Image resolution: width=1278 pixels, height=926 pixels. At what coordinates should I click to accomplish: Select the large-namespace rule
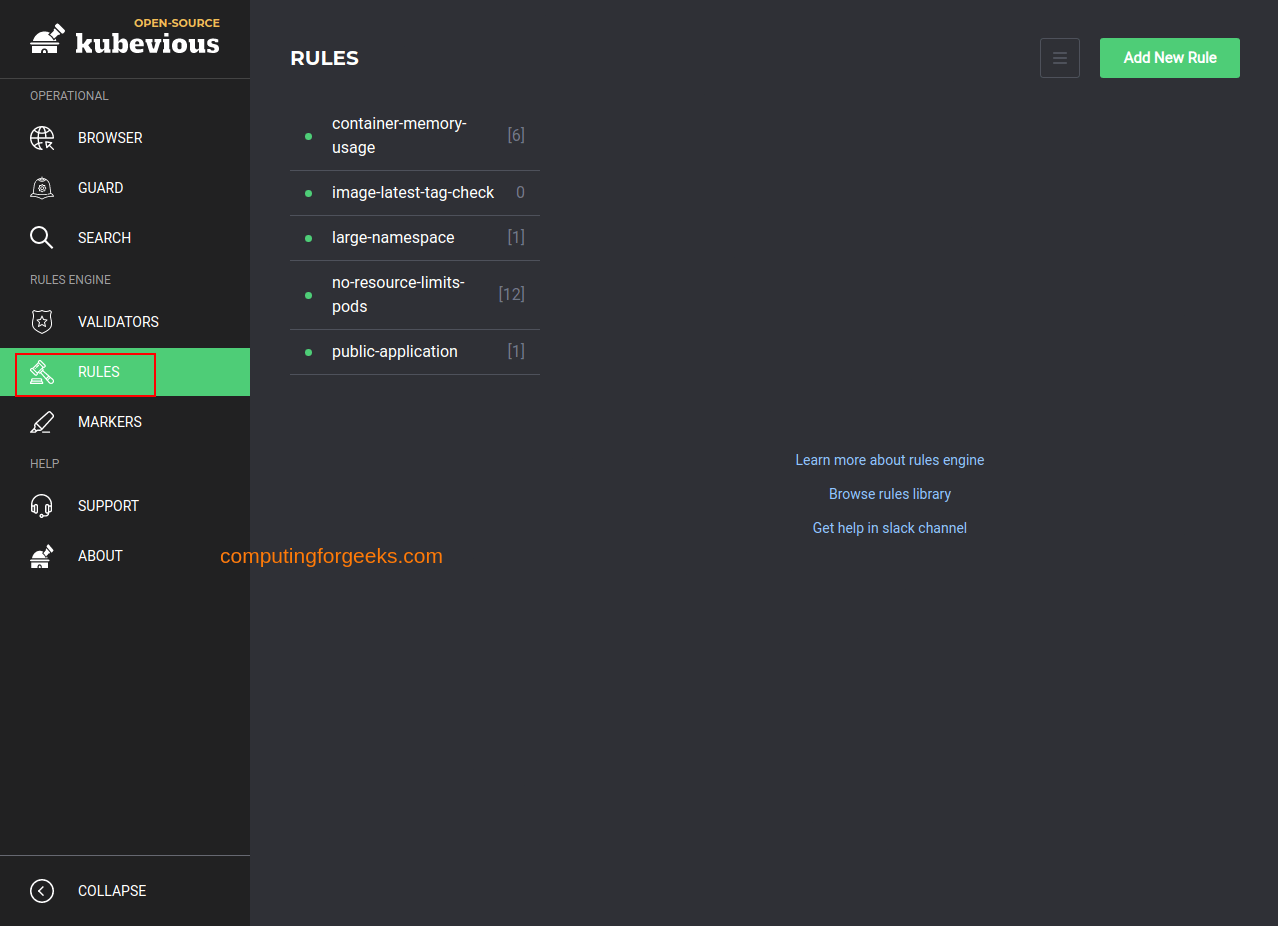pyautogui.click(x=393, y=238)
